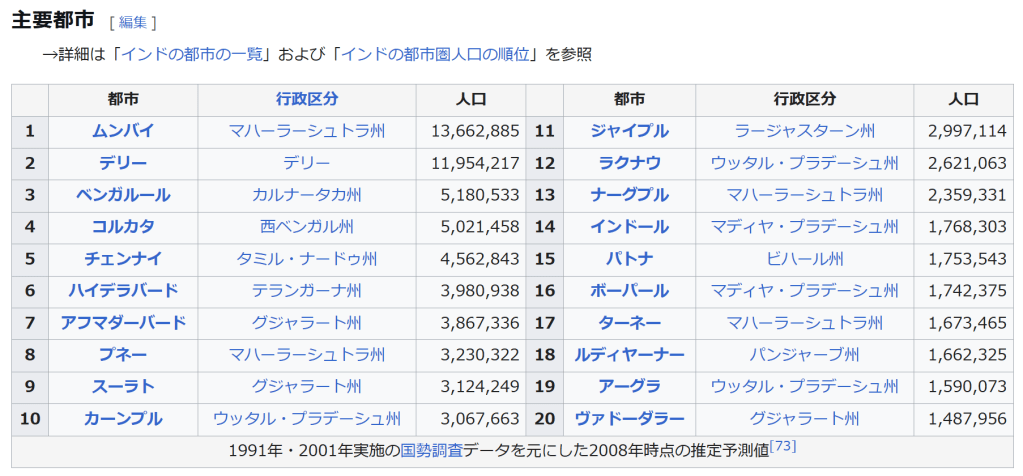The width and height of the screenshot is (1023, 476).
Task: Open the 西ベンガル州 state link
Action: tap(307, 227)
